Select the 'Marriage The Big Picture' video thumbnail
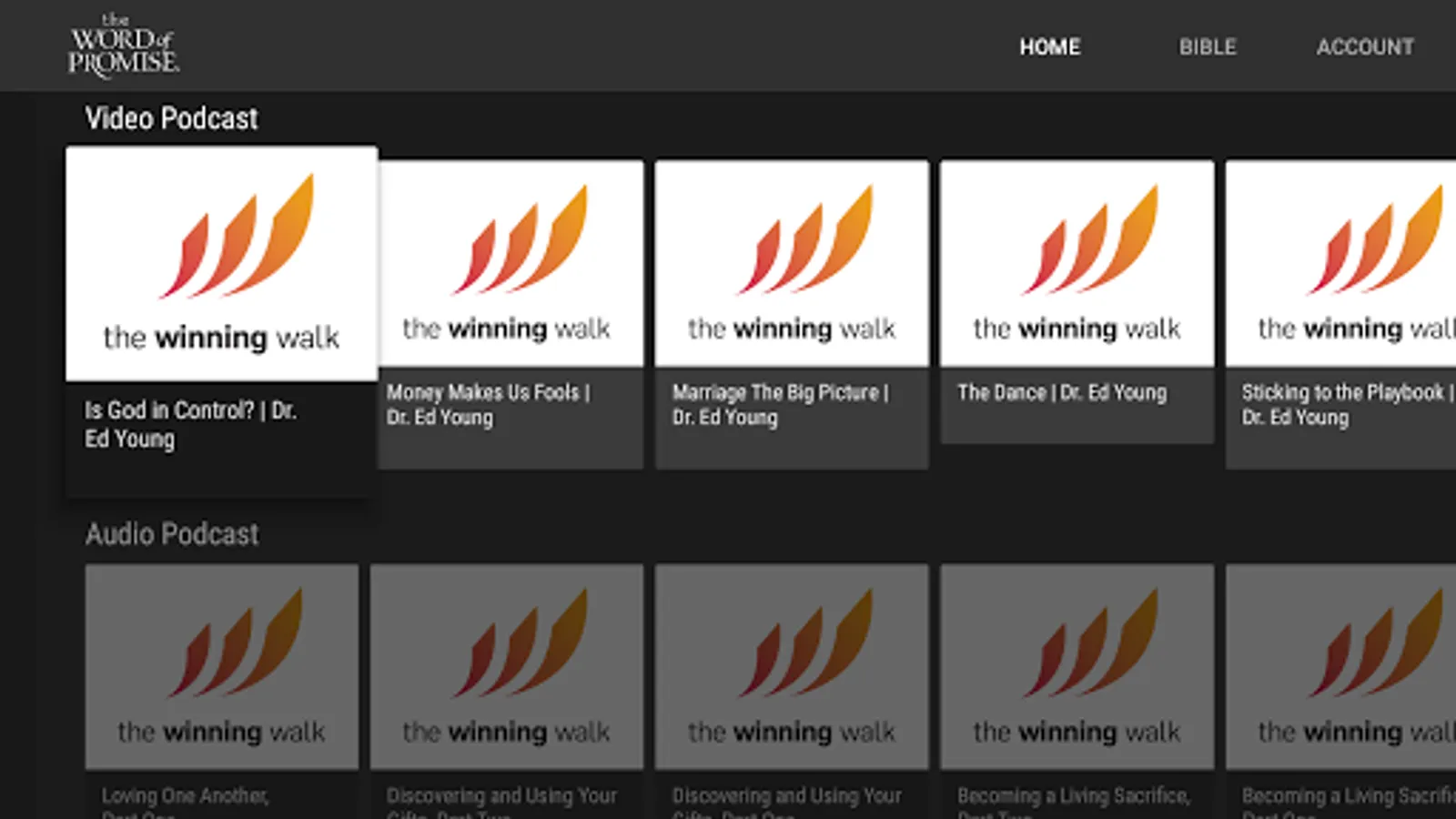 tap(792, 264)
